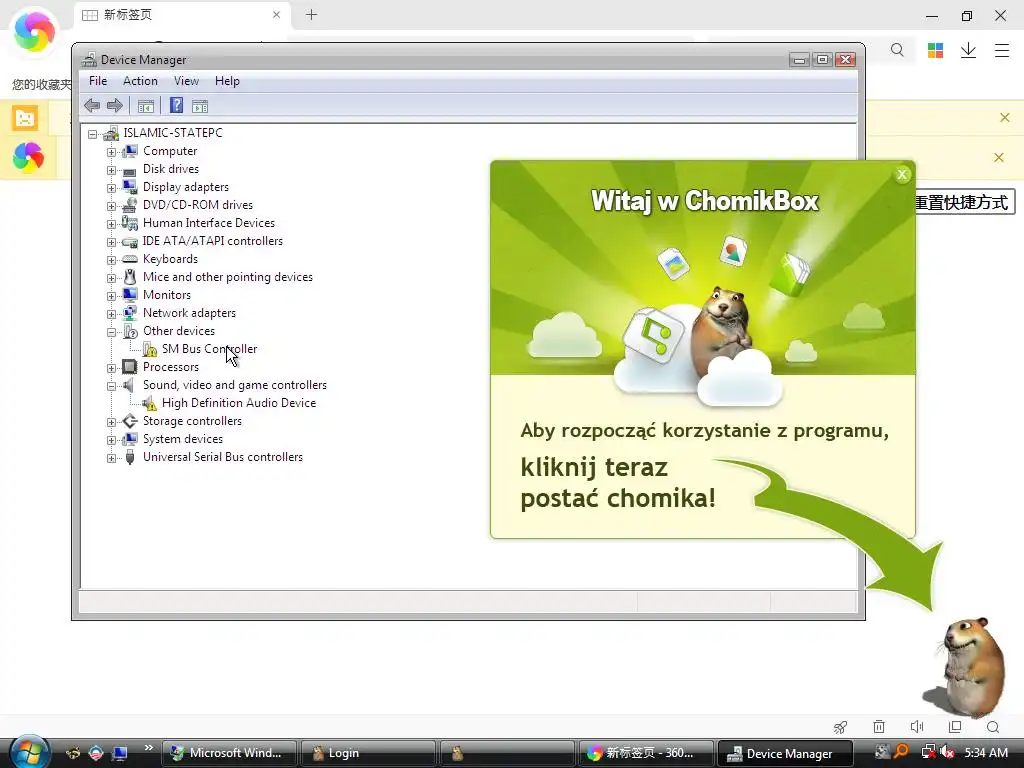1024x768 pixels.
Task: Expand the Display adapters category
Action: 112,188
